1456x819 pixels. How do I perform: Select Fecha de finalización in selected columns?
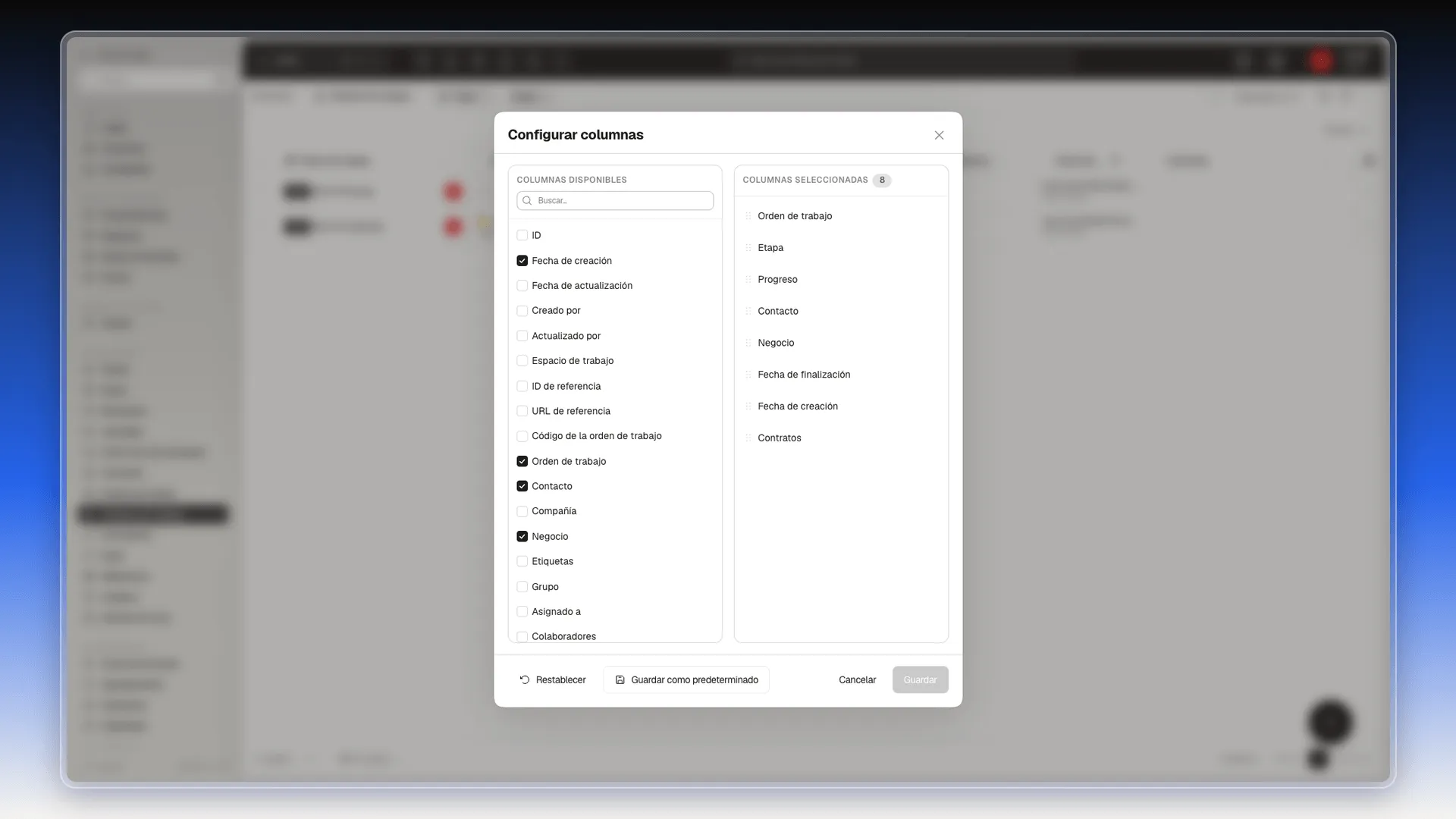tap(804, 375)
